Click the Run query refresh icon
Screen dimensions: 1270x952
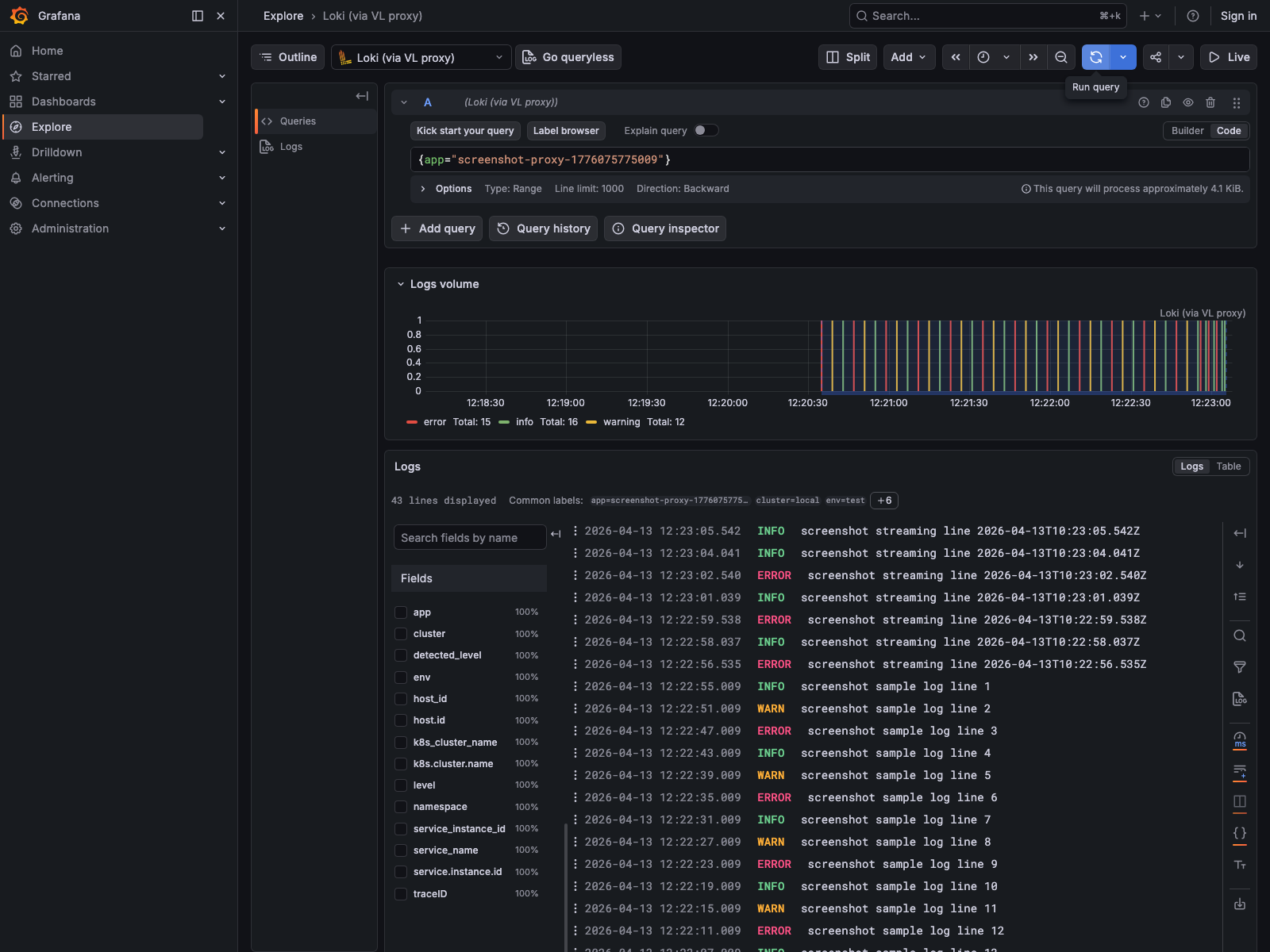click(1095, 57)
